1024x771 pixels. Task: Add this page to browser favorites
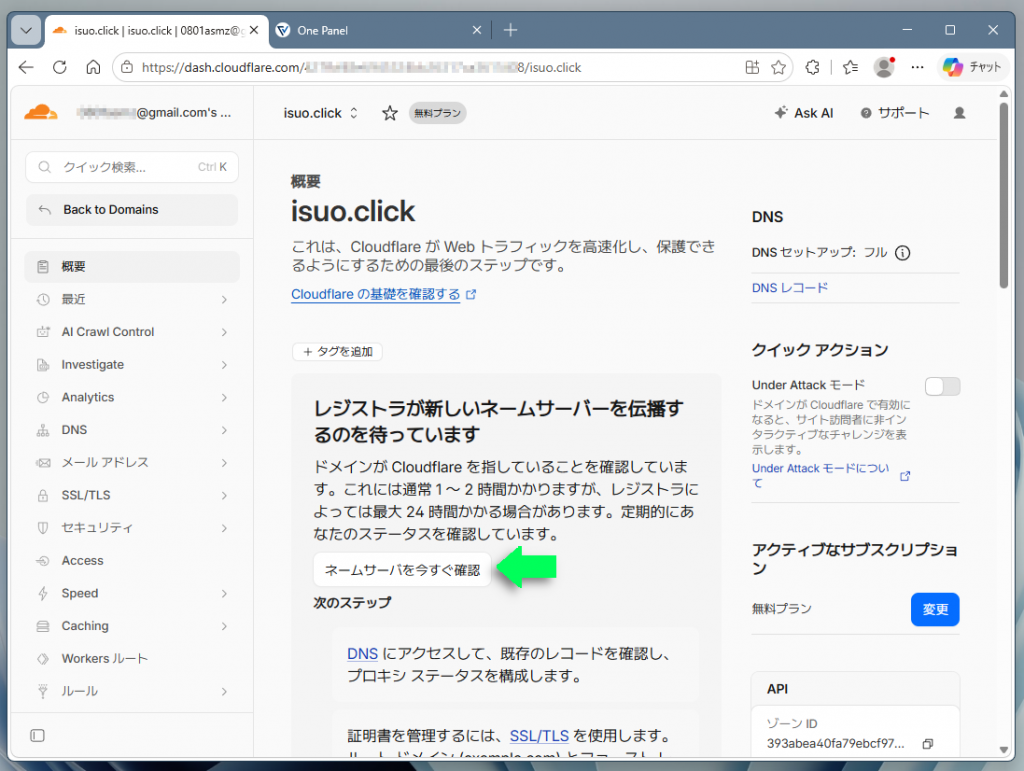(778, 67)
